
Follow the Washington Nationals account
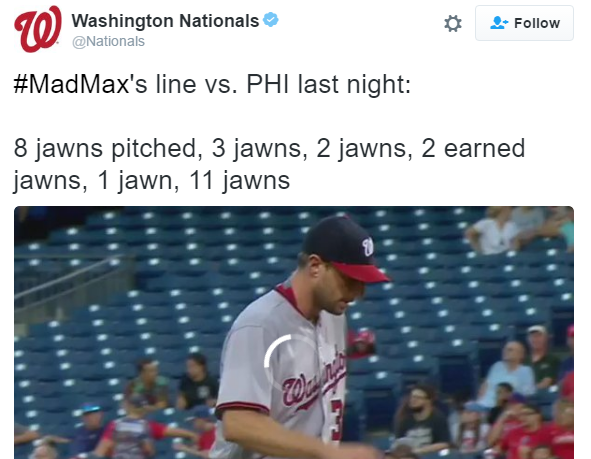[524, 23]
